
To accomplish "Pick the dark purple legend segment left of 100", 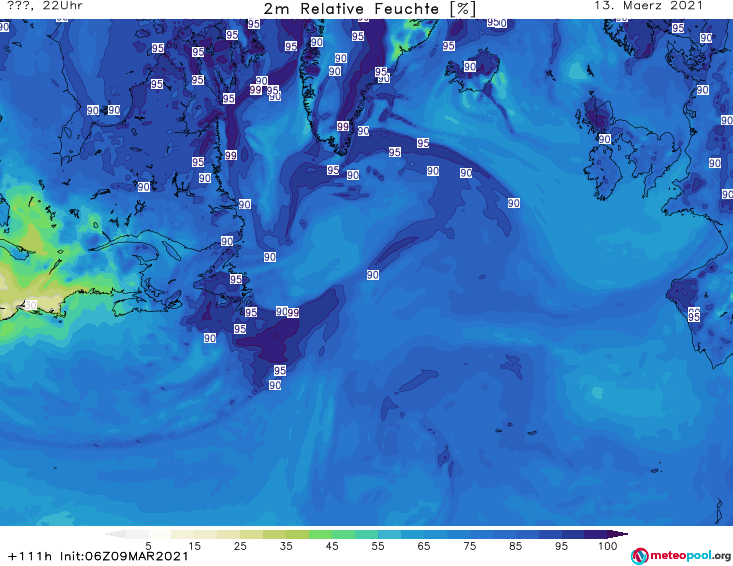I will pos(596,534).
